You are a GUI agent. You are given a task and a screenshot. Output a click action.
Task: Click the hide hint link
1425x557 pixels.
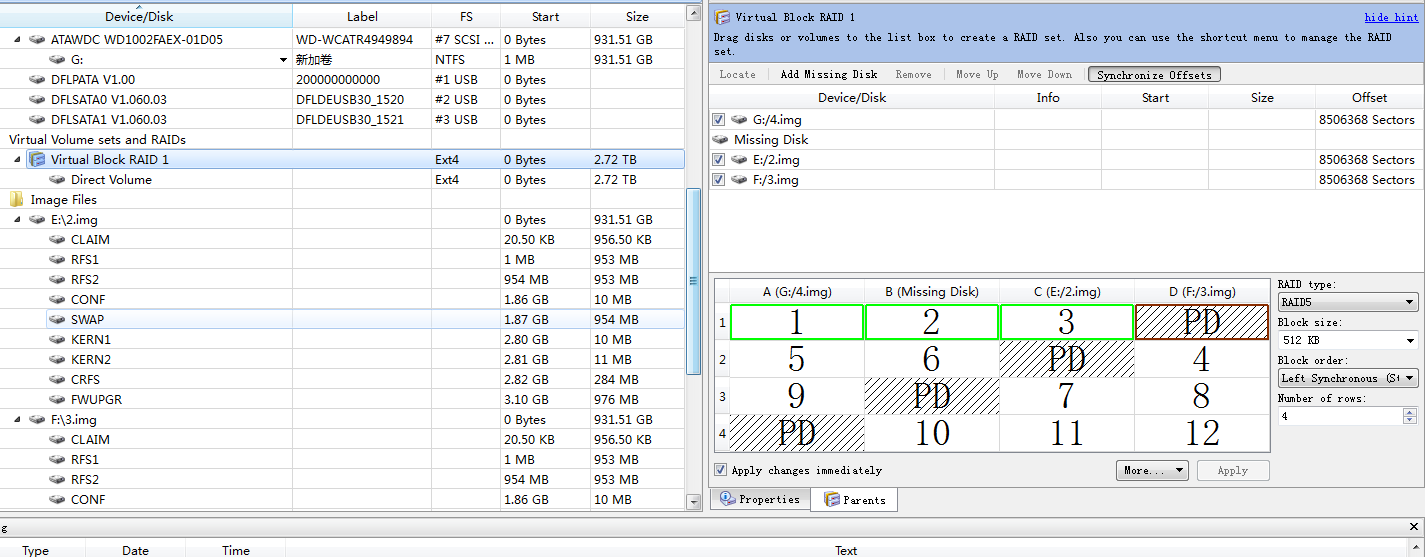coord(1390,18)
